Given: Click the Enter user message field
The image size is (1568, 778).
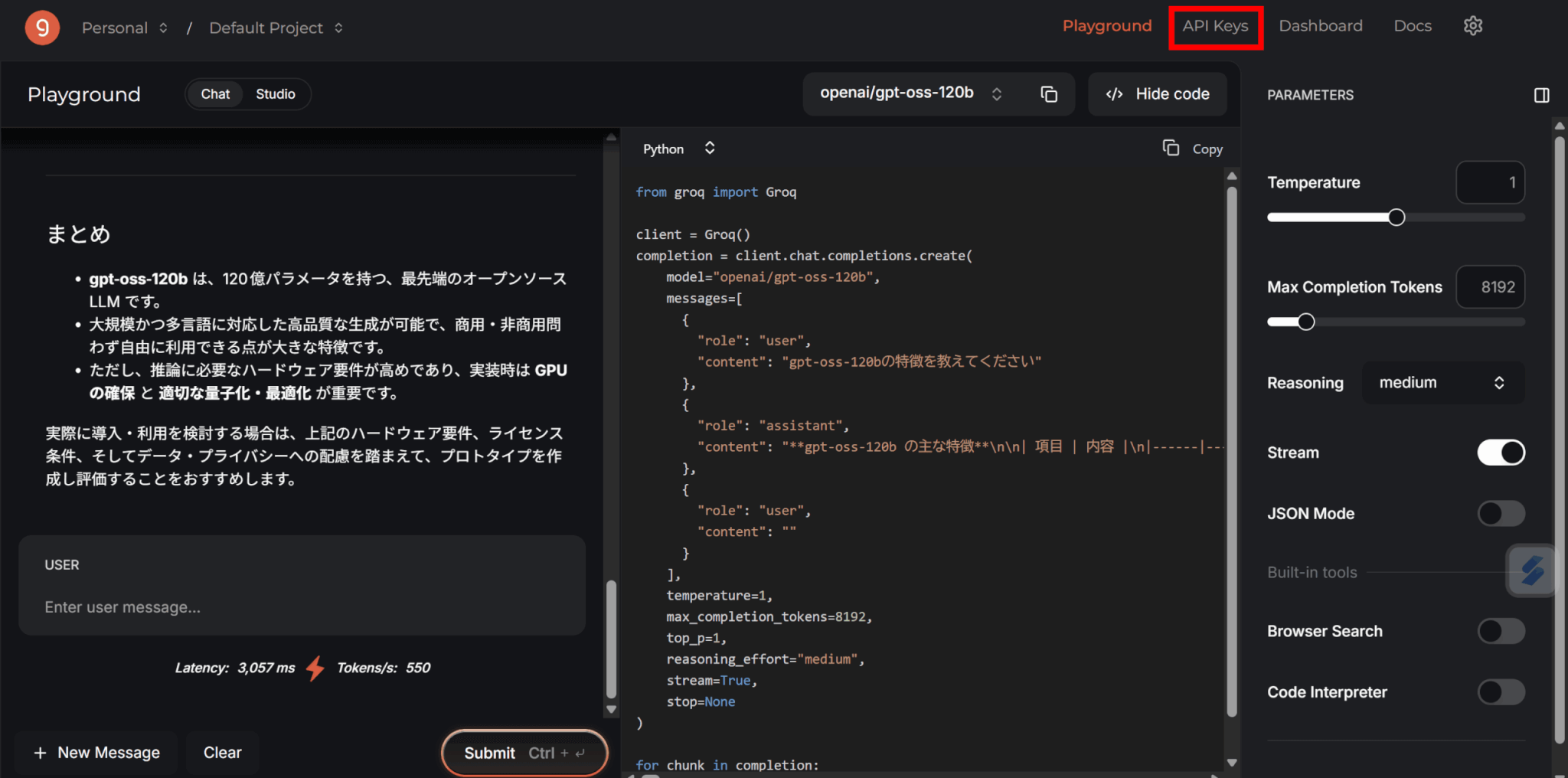Looking at the screenshot, I should point(302,607).
